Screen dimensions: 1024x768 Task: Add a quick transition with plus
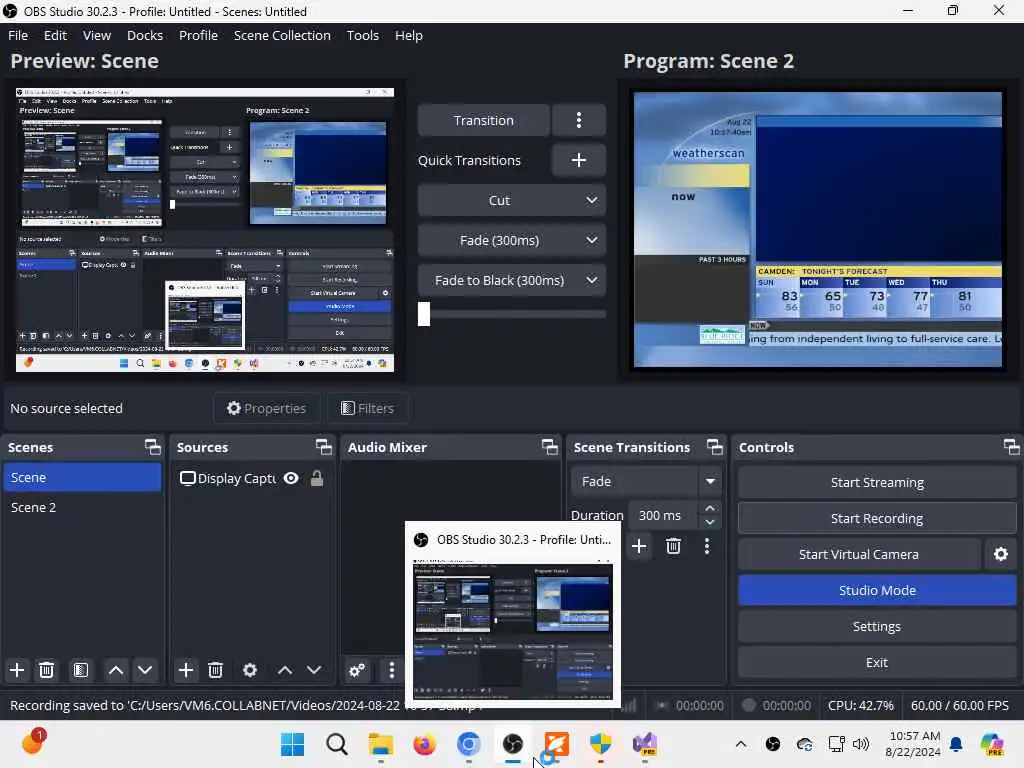tap(579, 160)
